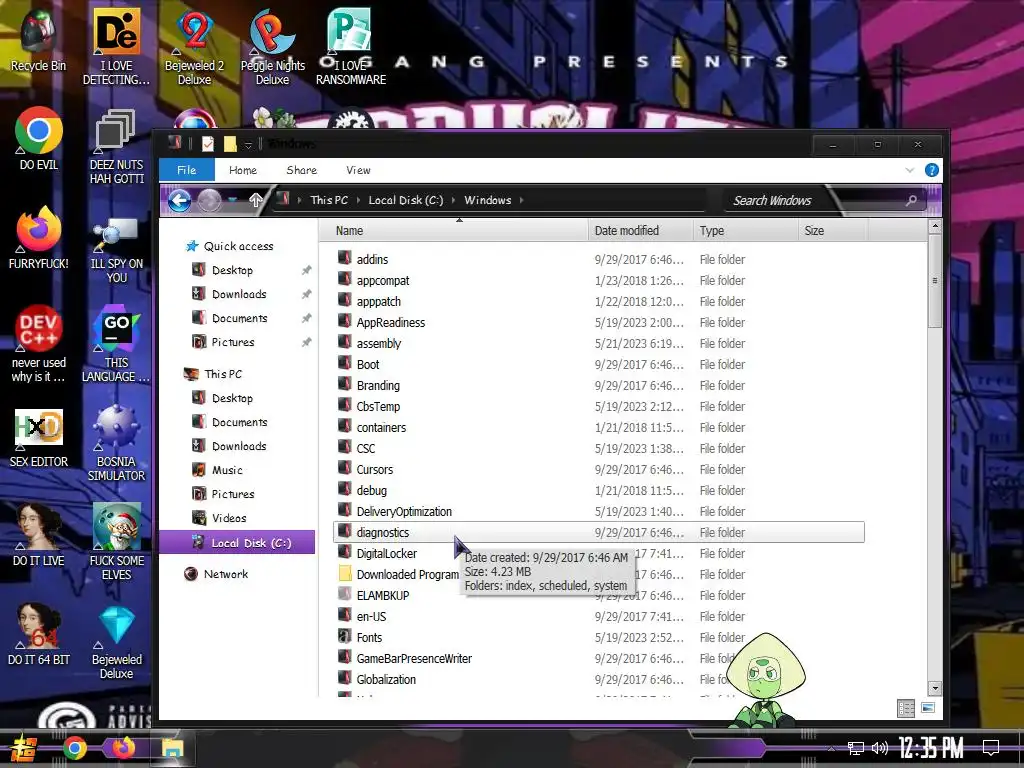Open recent locations dropdown next to Forward

point(232,200)
